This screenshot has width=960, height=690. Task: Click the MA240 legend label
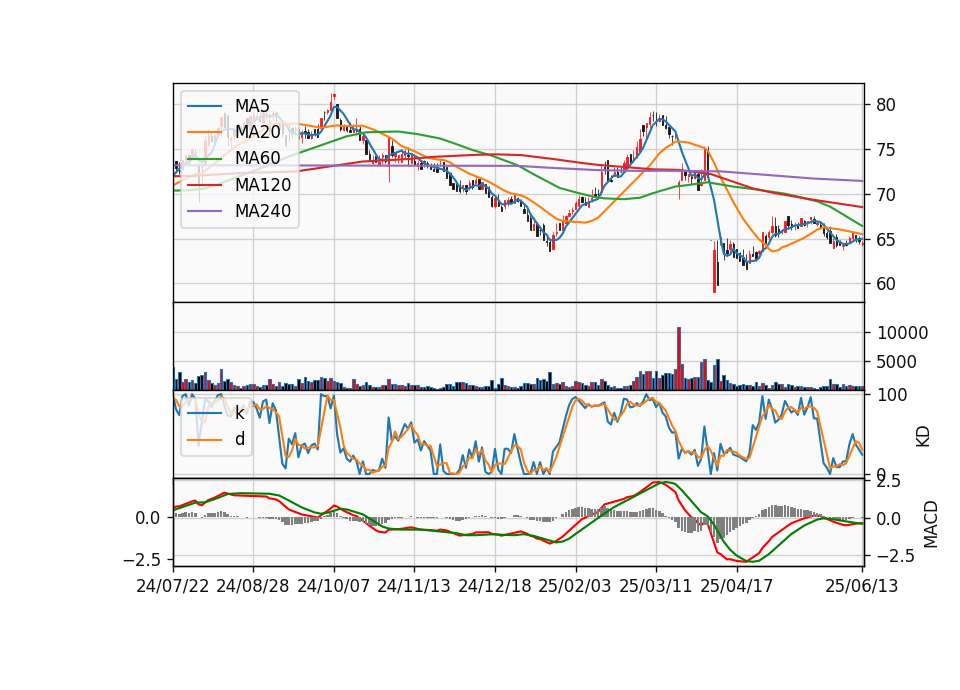coord(263,211)
